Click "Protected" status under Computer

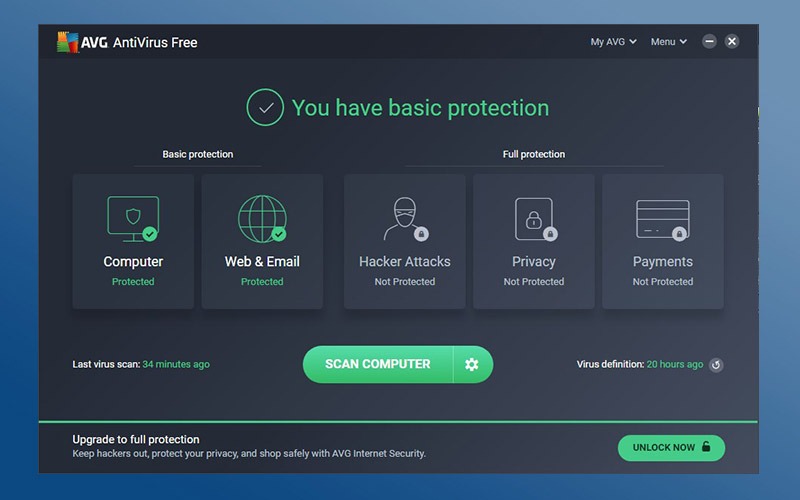pos(133,282)
